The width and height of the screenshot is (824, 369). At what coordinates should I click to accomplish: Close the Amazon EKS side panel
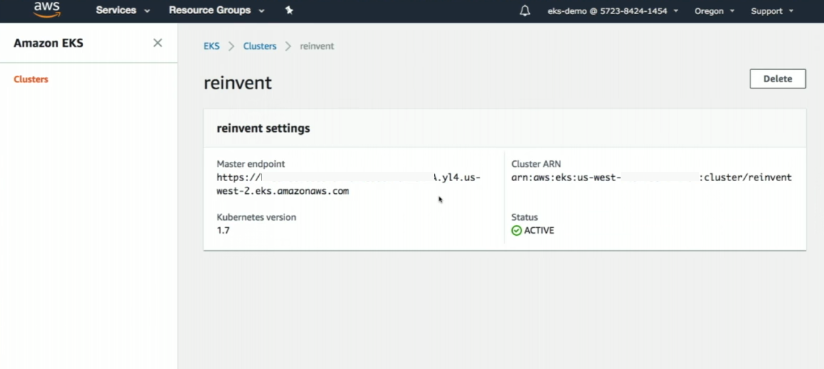(158, 43)
